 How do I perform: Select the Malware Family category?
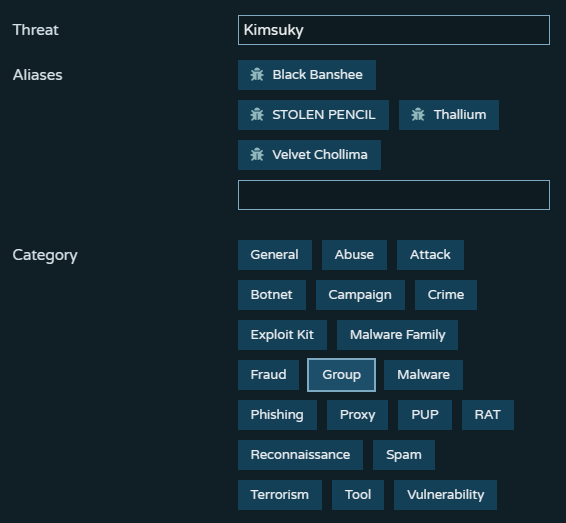(397, 335)
